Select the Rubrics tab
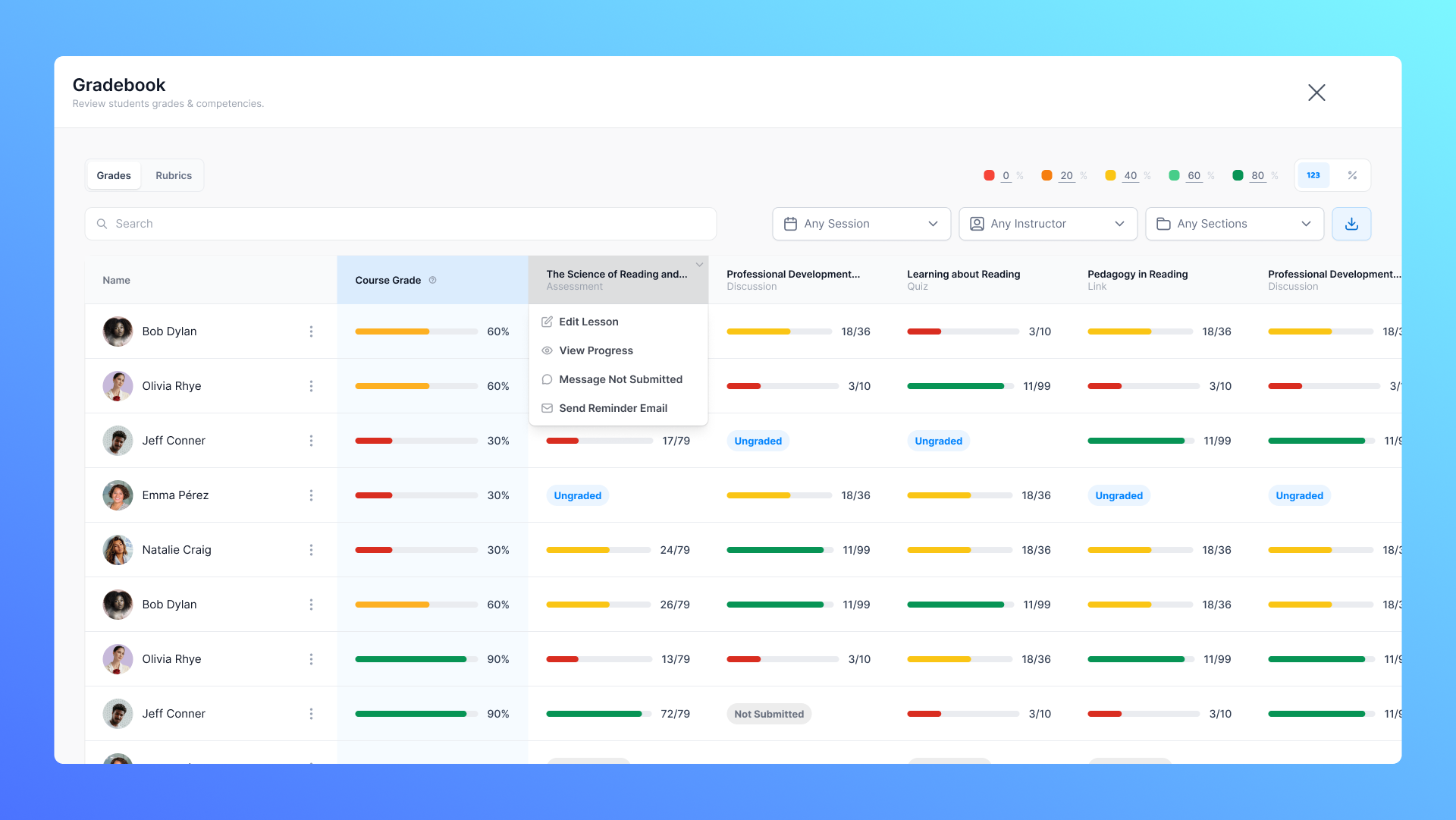 coord(174,175)
